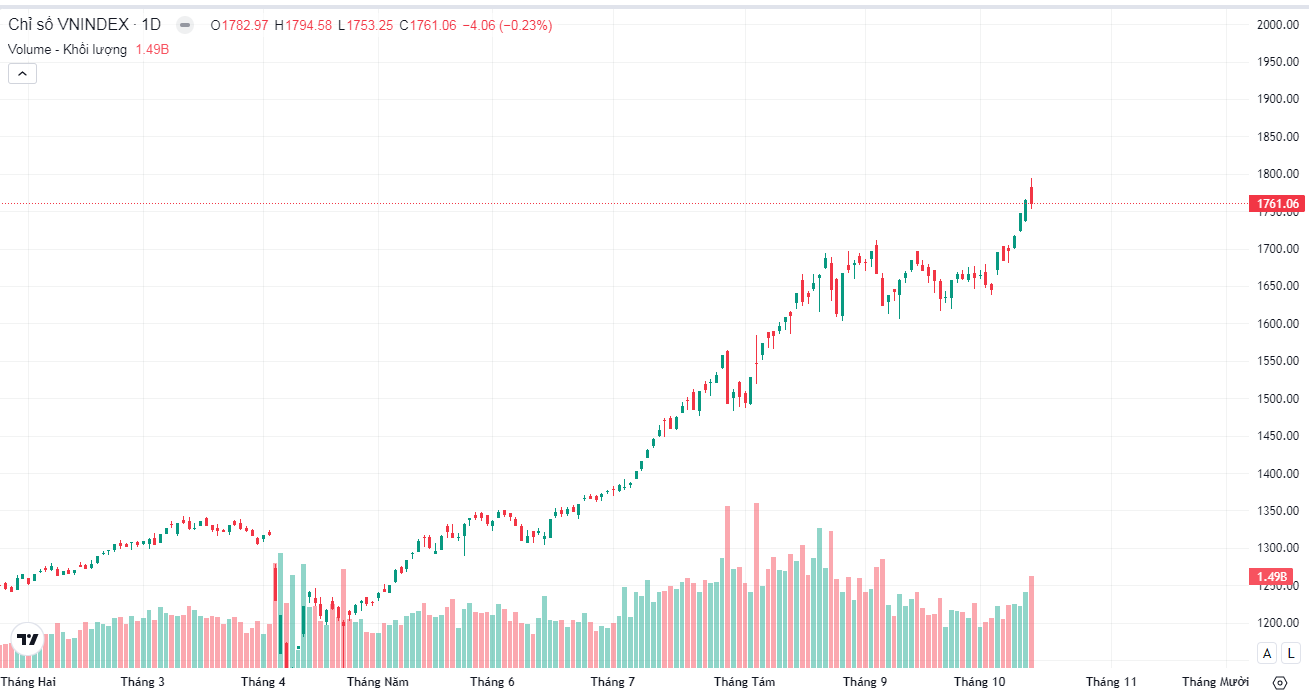The width and height of the screenshot is (1309, 693).
Task: Click the −4.06 (−0.23%) change value
Action: (507, 25)
